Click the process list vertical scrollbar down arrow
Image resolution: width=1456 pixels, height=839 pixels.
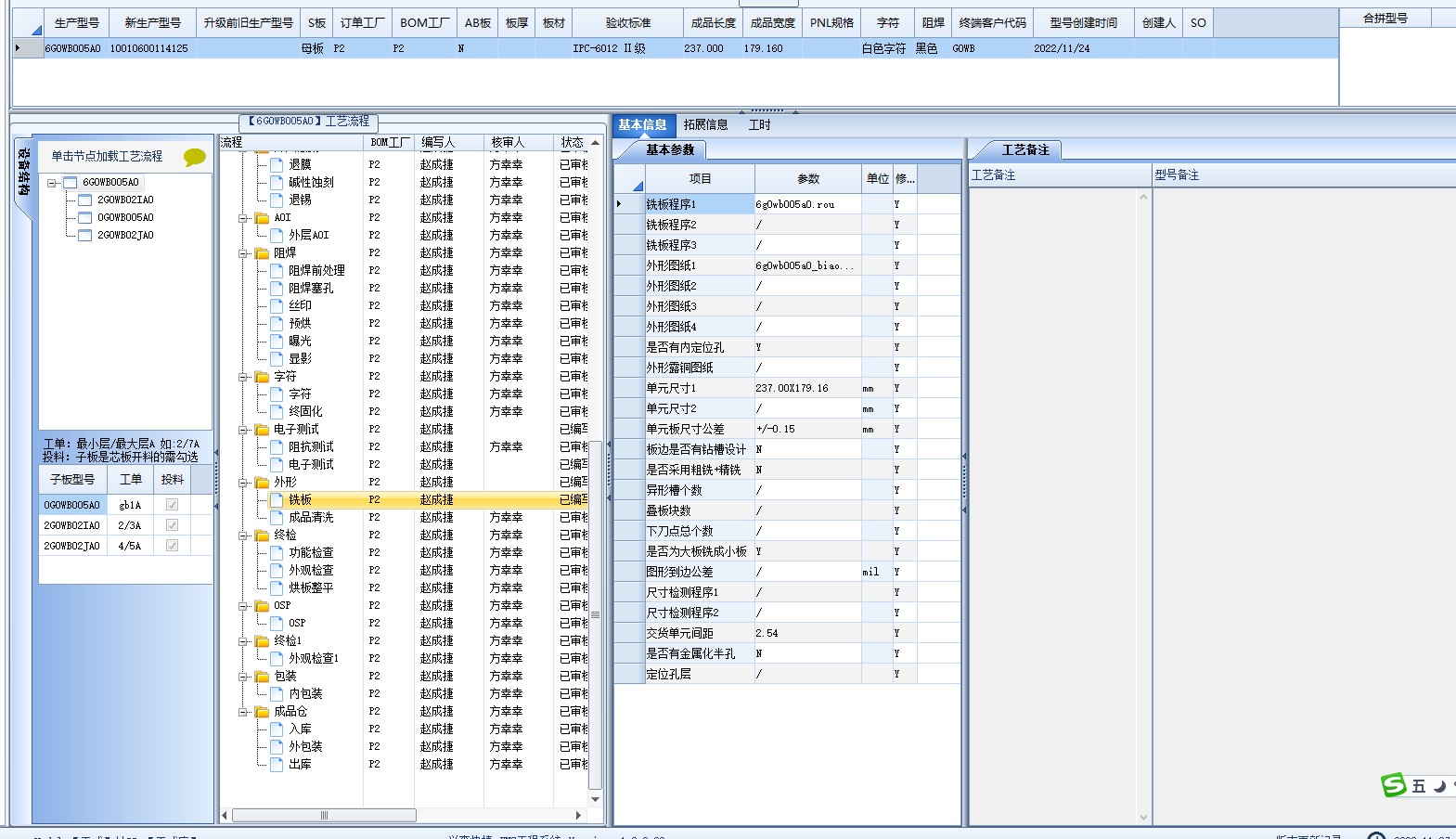595,799
